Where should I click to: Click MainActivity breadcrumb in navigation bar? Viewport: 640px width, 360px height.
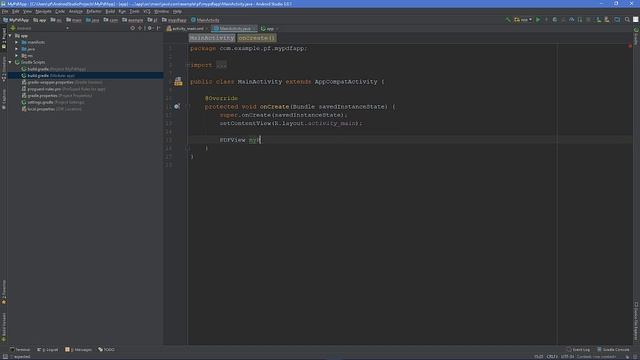pyautogui.click(x=205, y=20)
